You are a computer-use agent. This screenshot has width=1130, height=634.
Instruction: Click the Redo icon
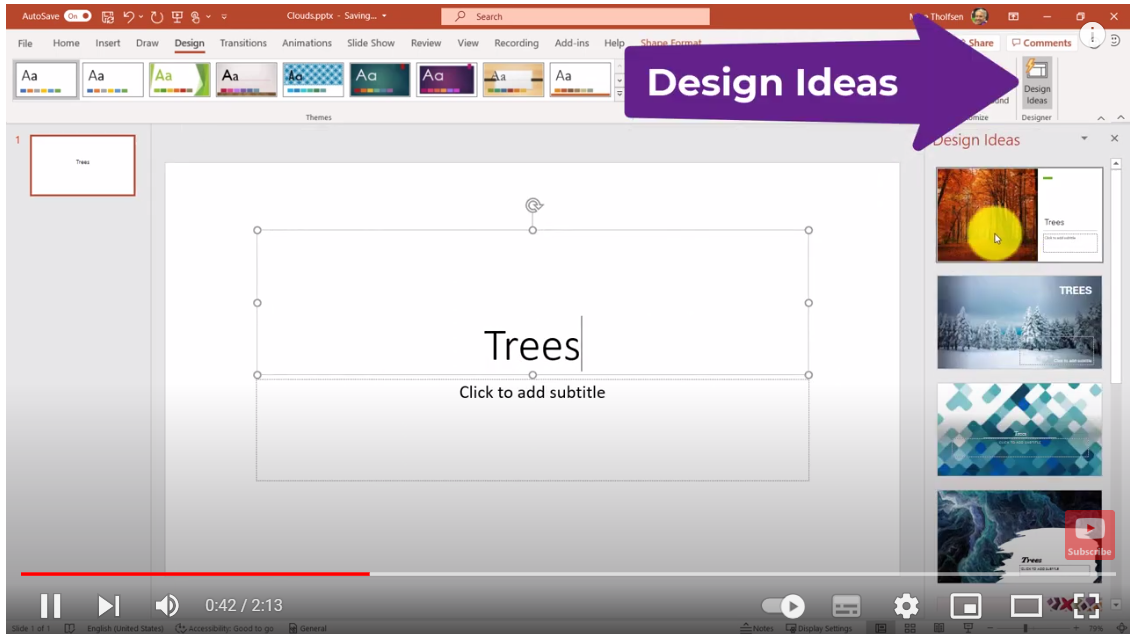pos(156,16)
